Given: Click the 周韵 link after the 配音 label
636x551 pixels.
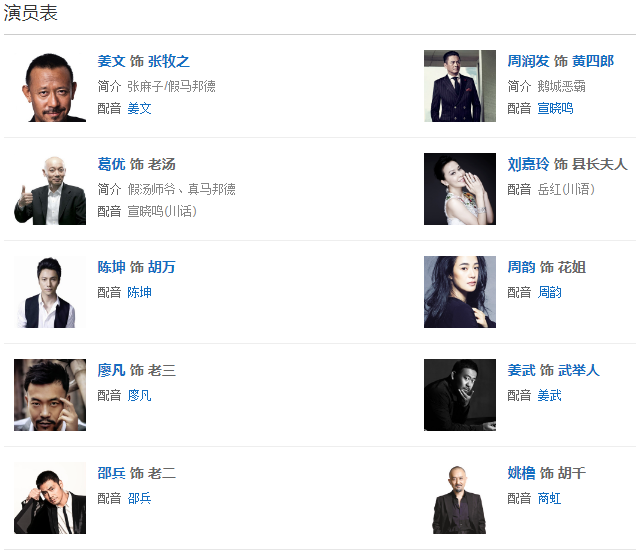Looking at the screenshot, I should pos(549,292).
